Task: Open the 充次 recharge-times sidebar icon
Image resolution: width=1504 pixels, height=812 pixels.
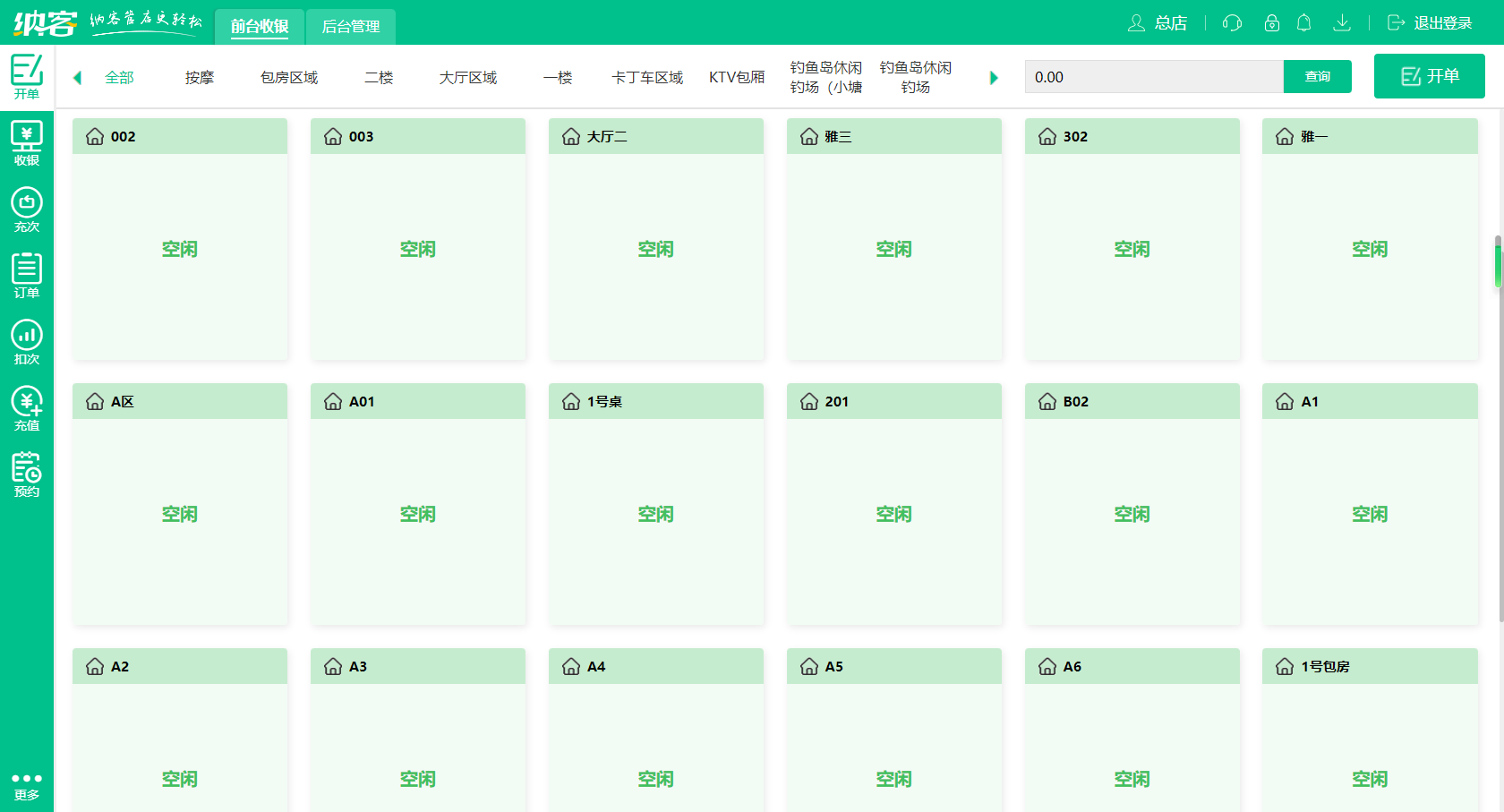Action: pyautogui.click(x=27, y=209)
